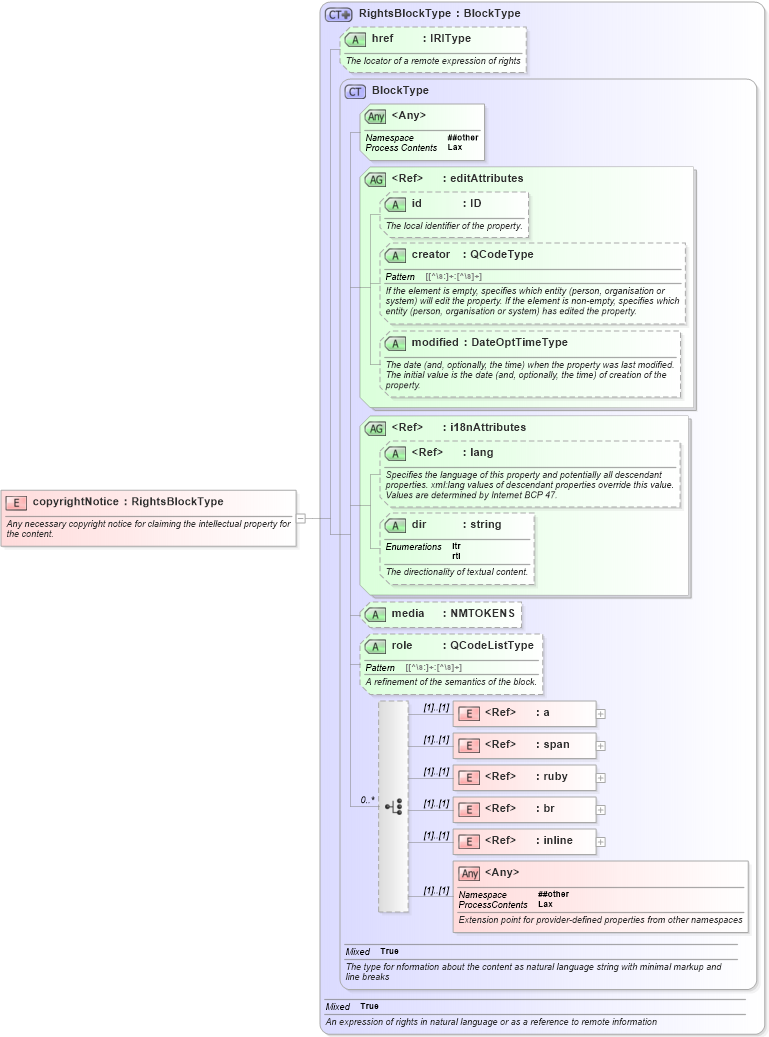This screenshot has width=769, height=1037.
Task: Click 'Pattern' label under role attribute
Action: coord(380,667)
